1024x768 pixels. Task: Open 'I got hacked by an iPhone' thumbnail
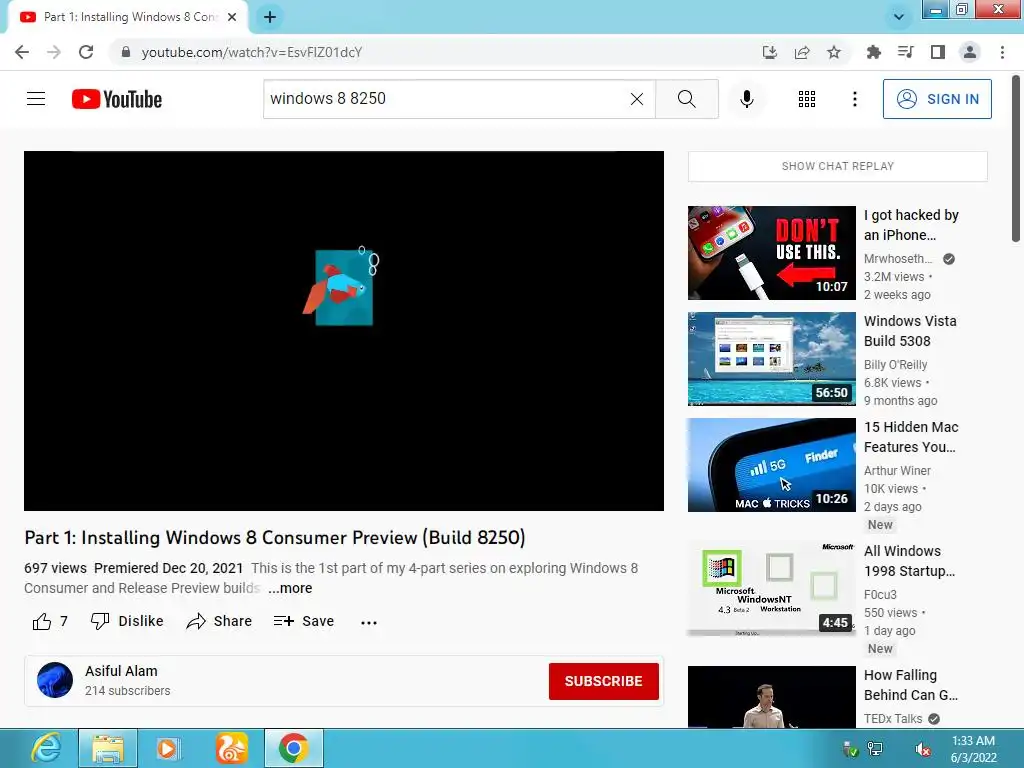771,253
